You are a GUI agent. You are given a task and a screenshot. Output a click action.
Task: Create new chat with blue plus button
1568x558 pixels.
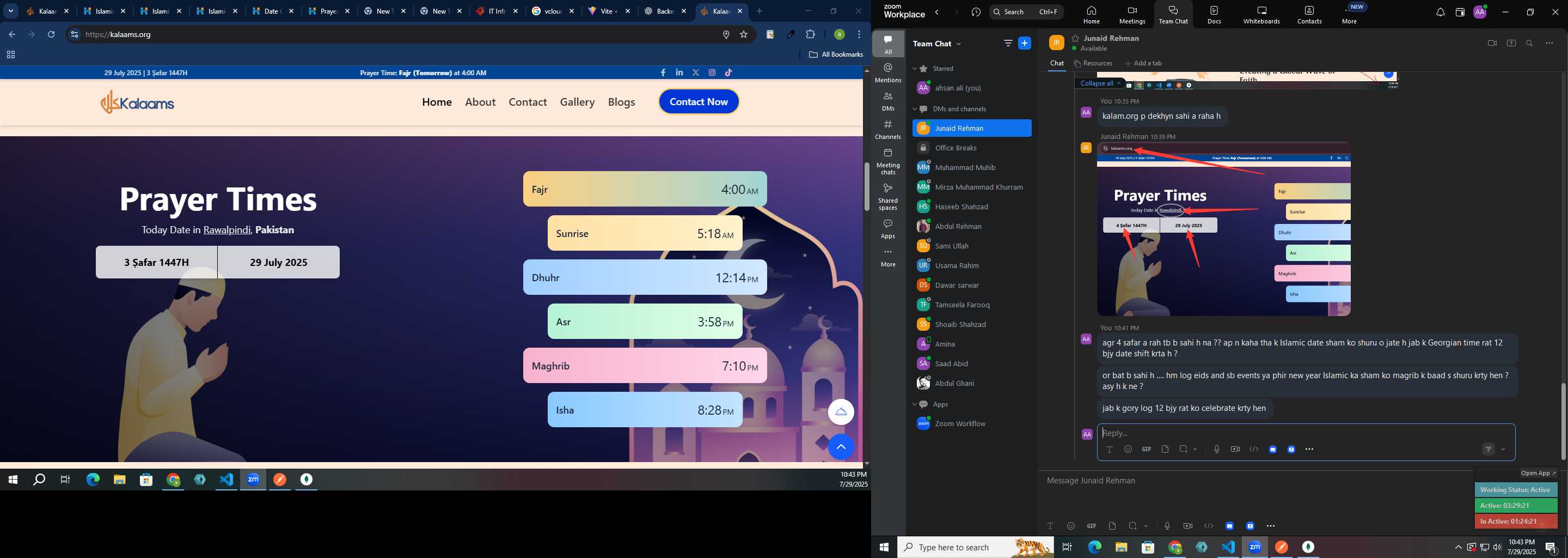pos(1025,43)
